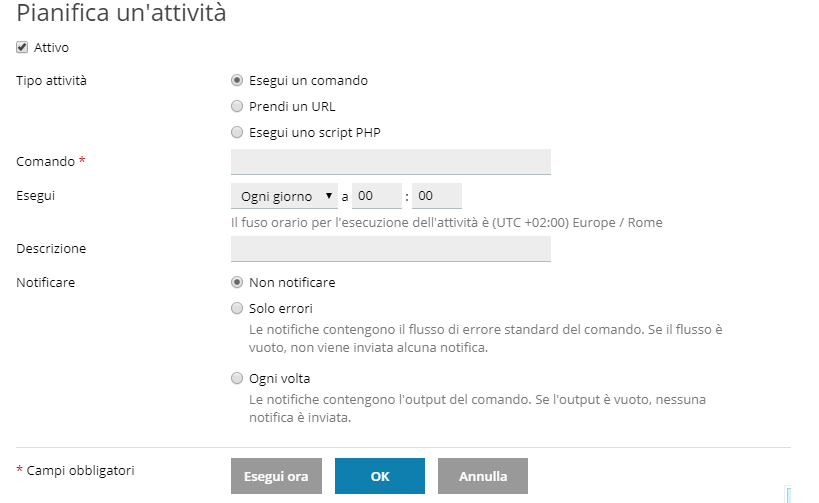Click the hour input field
Screen dimensions: 819x503
(x=376, y=196)
